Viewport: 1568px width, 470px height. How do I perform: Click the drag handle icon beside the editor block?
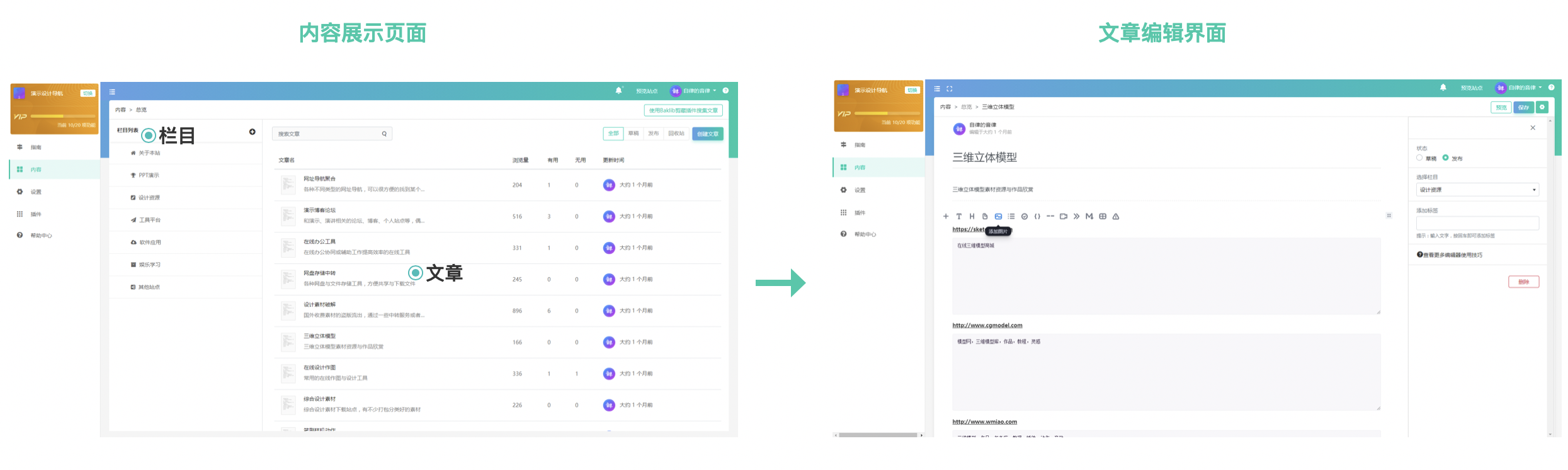(1389, 215)
